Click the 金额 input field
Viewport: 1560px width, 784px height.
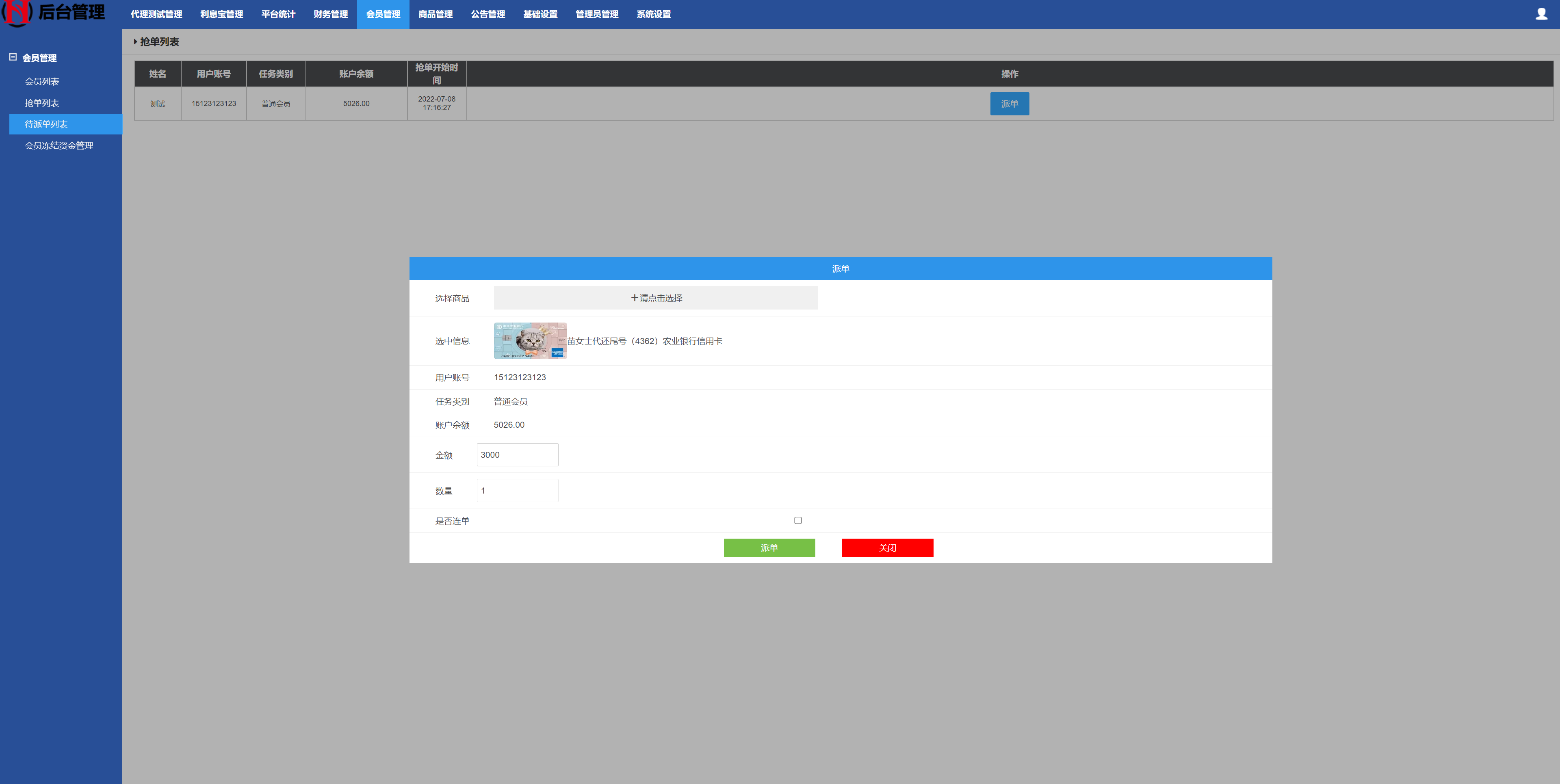click(x=515, y=455)
